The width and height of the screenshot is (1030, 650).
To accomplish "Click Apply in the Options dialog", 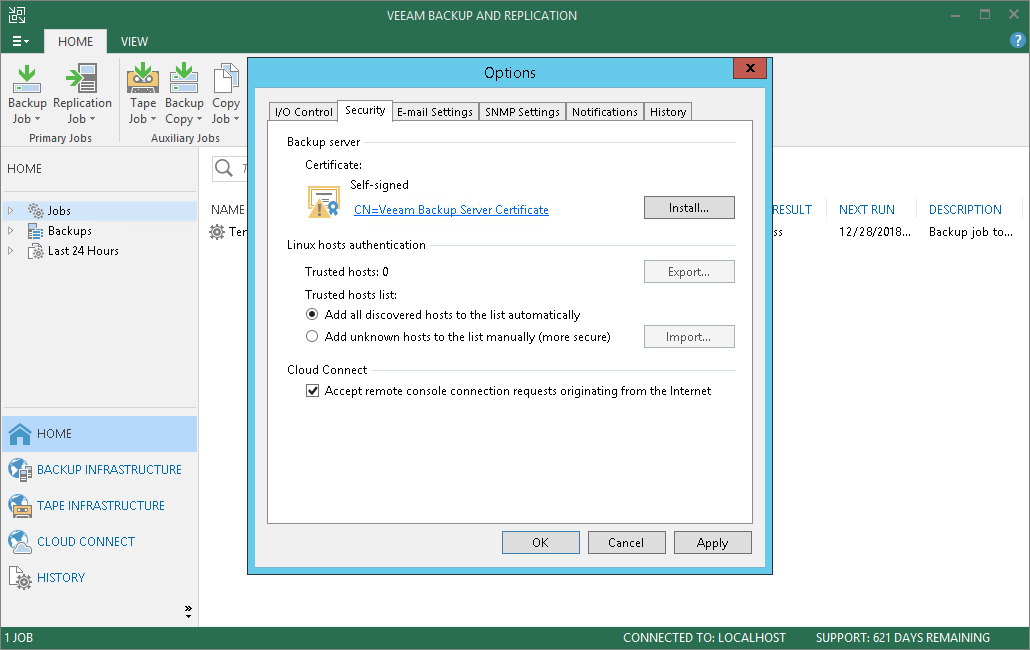I will tap(713, 542).
